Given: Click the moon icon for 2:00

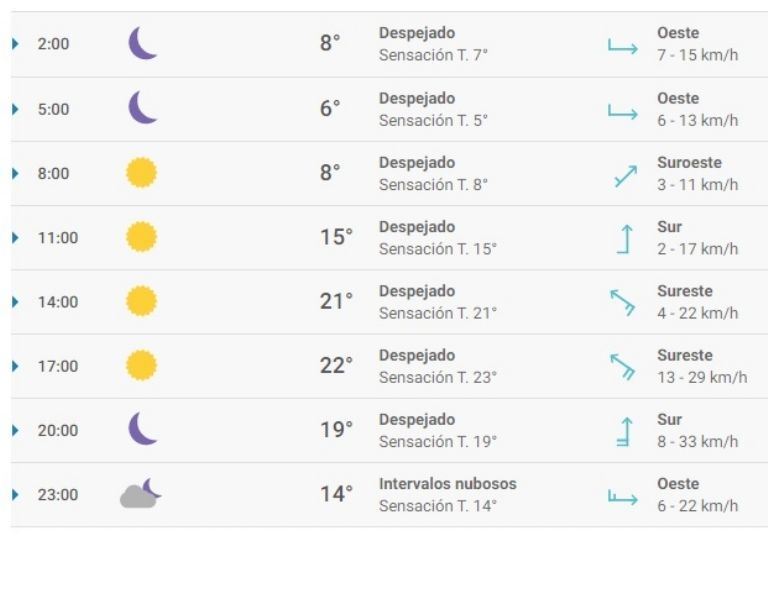Looking at the screenshot, I should tap(143, 44).
